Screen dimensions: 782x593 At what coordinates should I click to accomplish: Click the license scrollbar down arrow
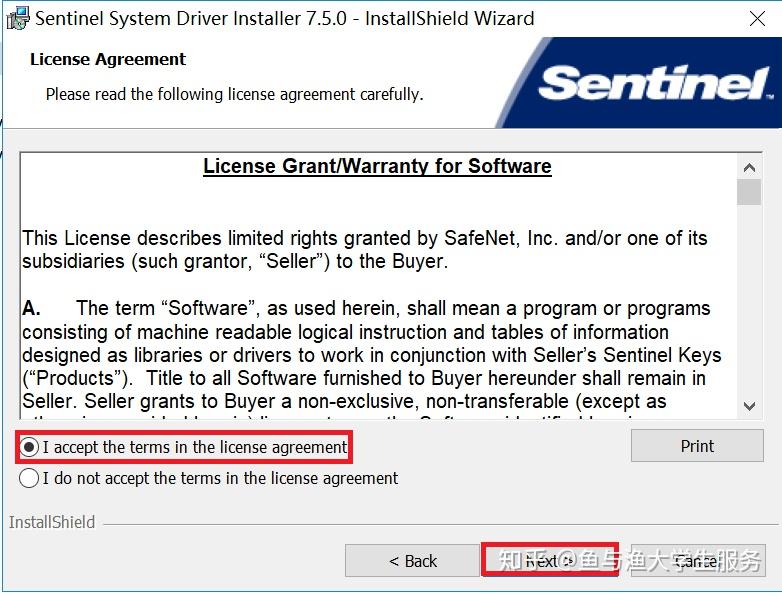pyautogui.click(x=749, y=405)
